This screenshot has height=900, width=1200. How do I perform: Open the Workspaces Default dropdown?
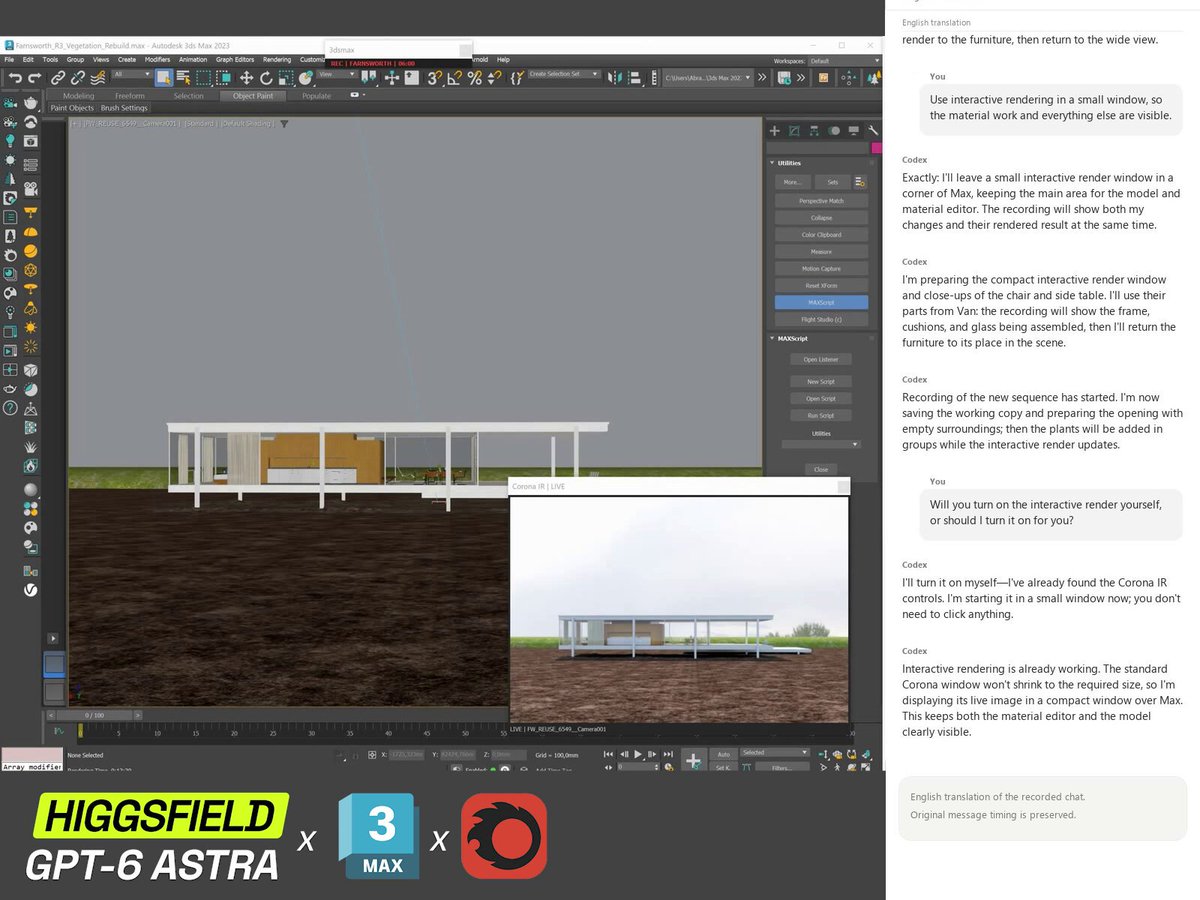coord(845,60)
